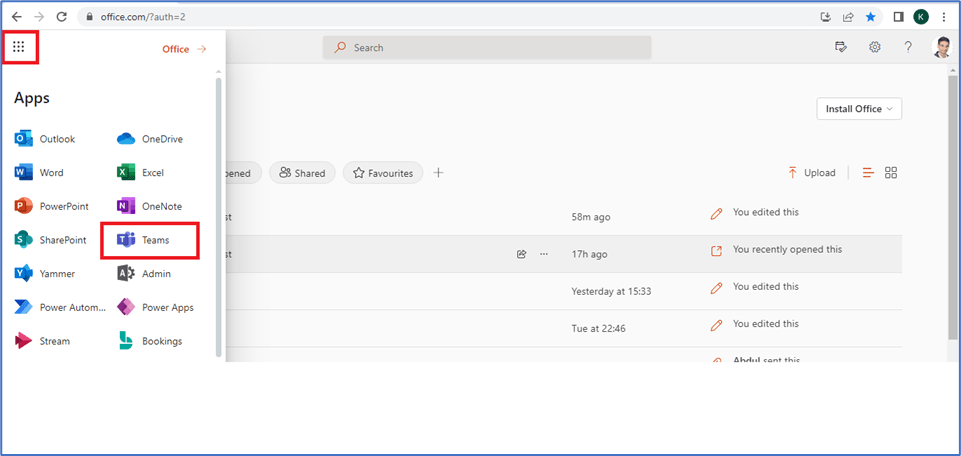Open the settings gear in Office header
The height and width of the screenshot is (456, 961).
coord(875,47)
